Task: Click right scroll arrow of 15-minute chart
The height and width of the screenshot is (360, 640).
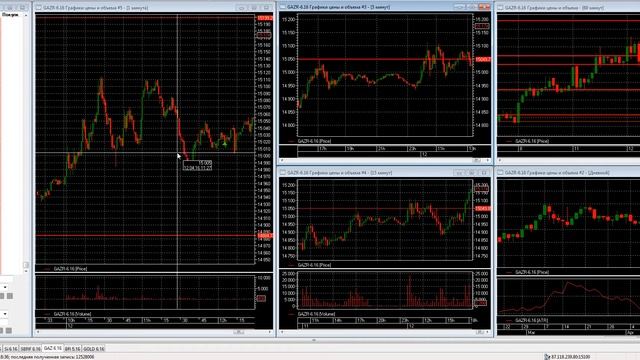Action: point(488,332)
